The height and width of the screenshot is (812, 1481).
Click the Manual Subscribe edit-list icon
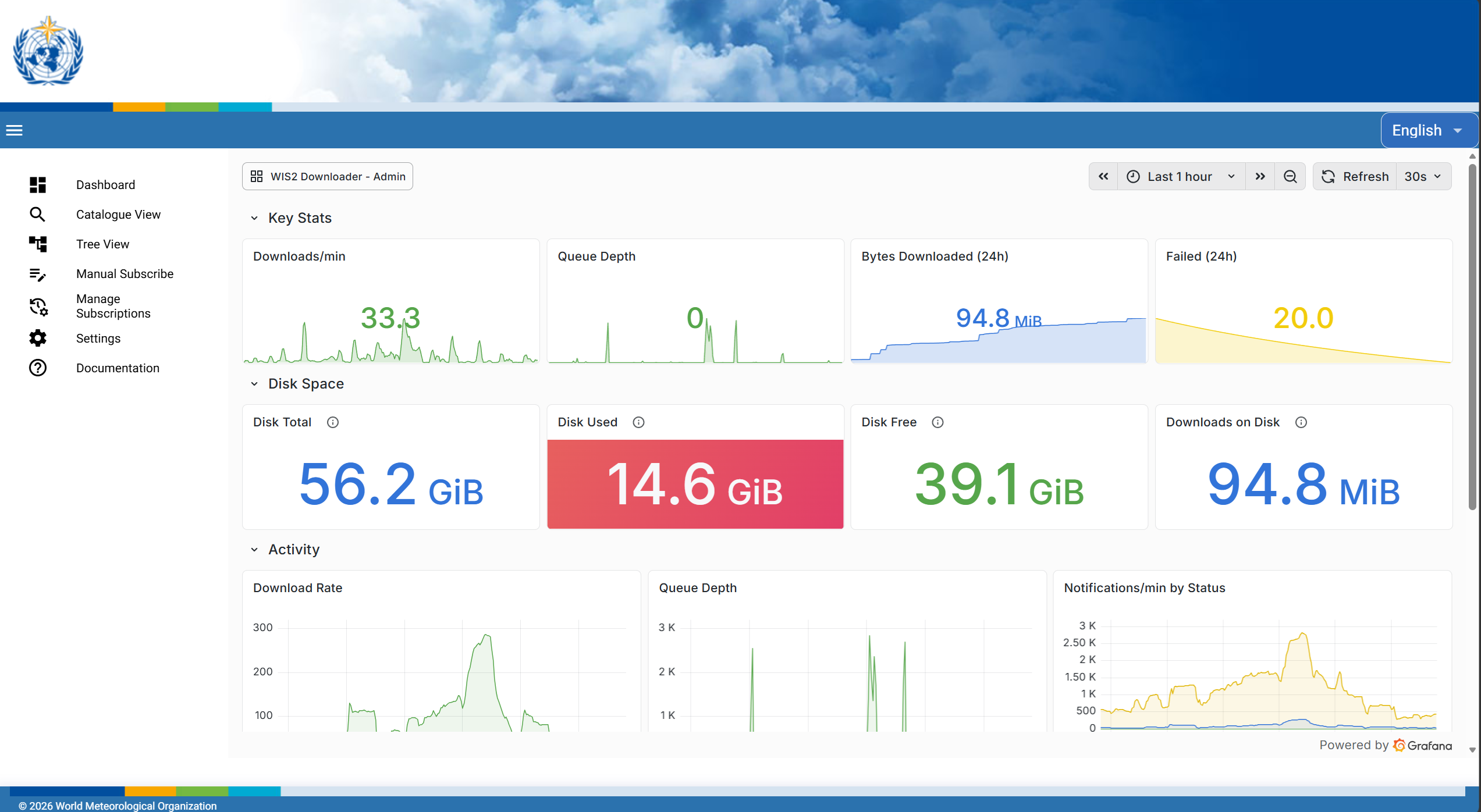(x=38, y=274)
